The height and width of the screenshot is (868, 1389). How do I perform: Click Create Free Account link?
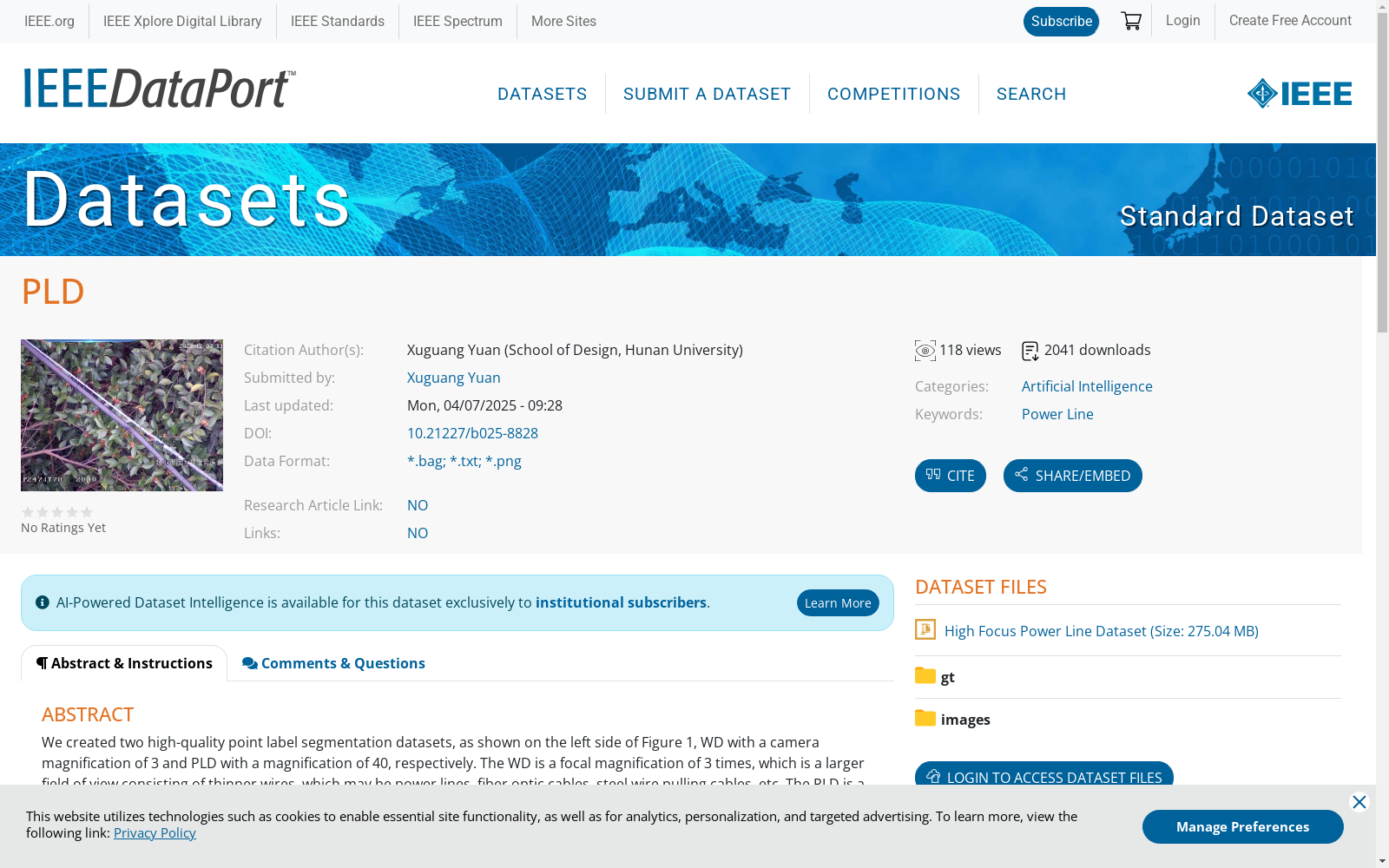[1290, 20]
